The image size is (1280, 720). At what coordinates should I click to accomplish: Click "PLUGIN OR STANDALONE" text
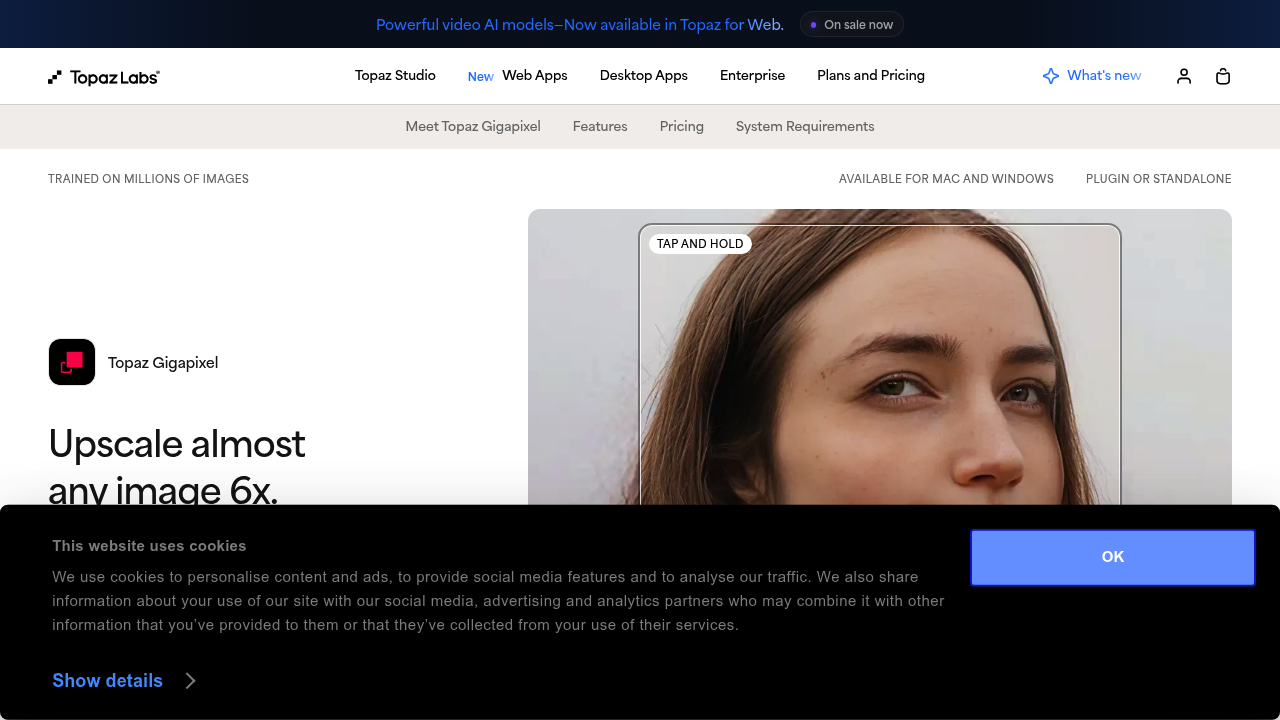1159,179
